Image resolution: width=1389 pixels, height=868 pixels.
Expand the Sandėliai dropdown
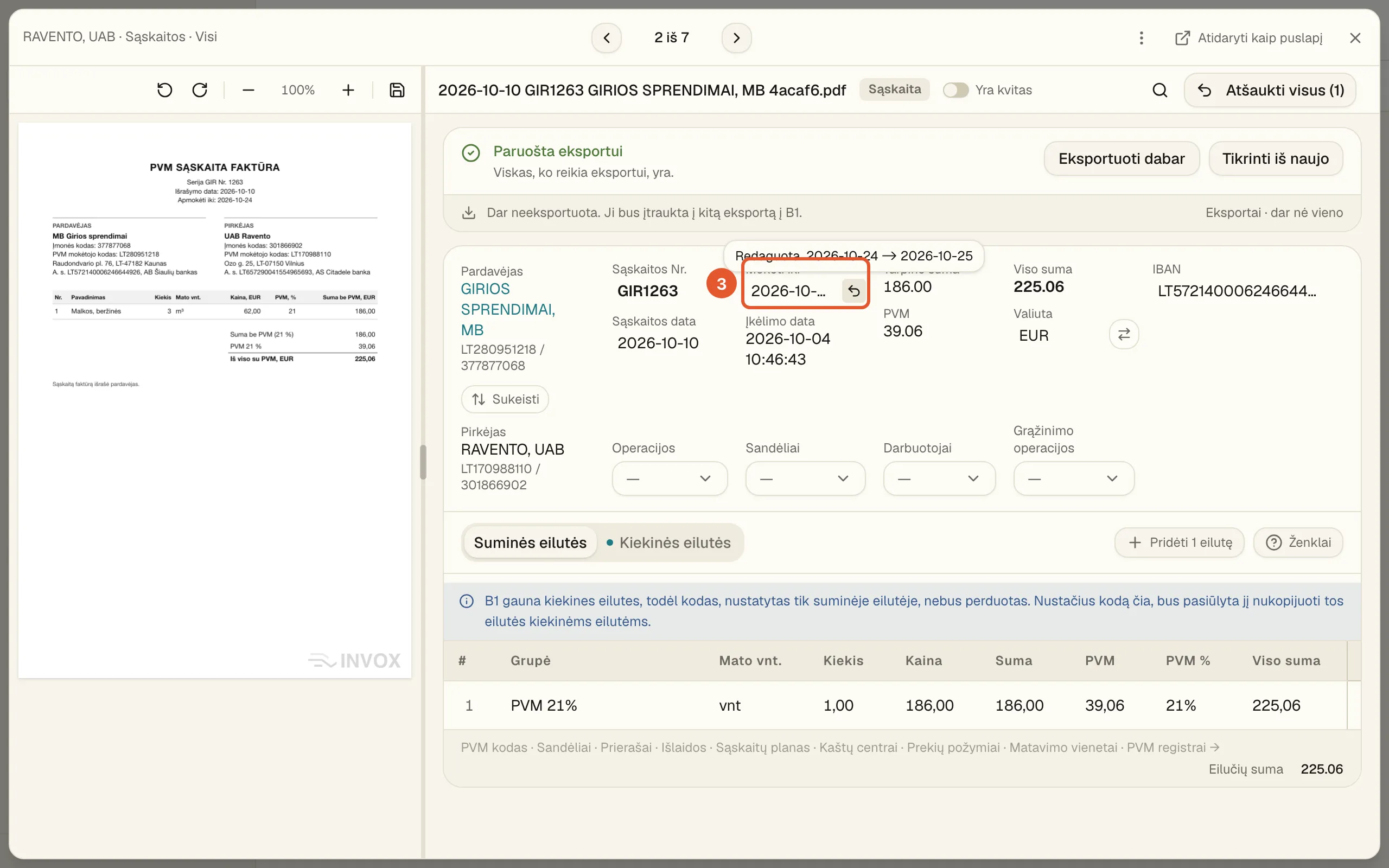point(805,478)
